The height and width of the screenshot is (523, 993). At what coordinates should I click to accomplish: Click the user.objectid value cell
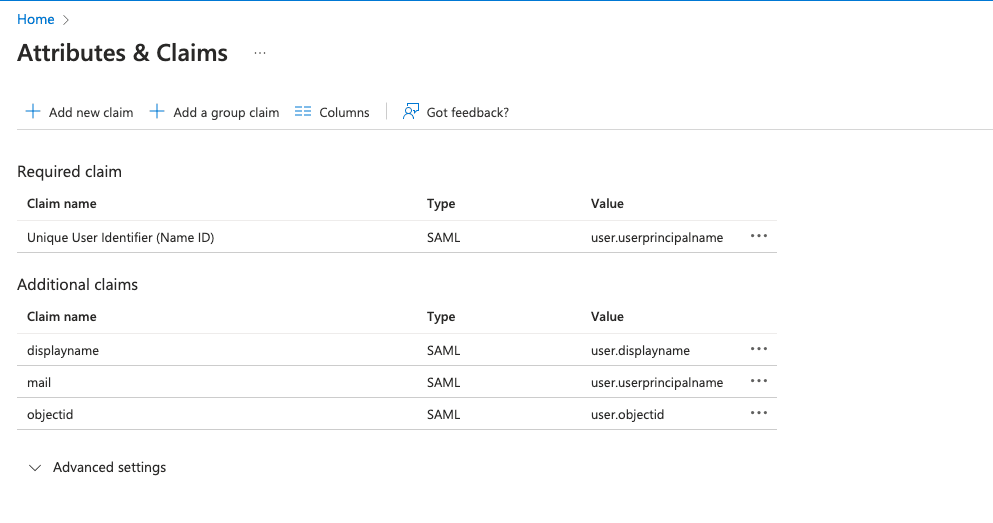pyautogui.click(x=627, y=414)
